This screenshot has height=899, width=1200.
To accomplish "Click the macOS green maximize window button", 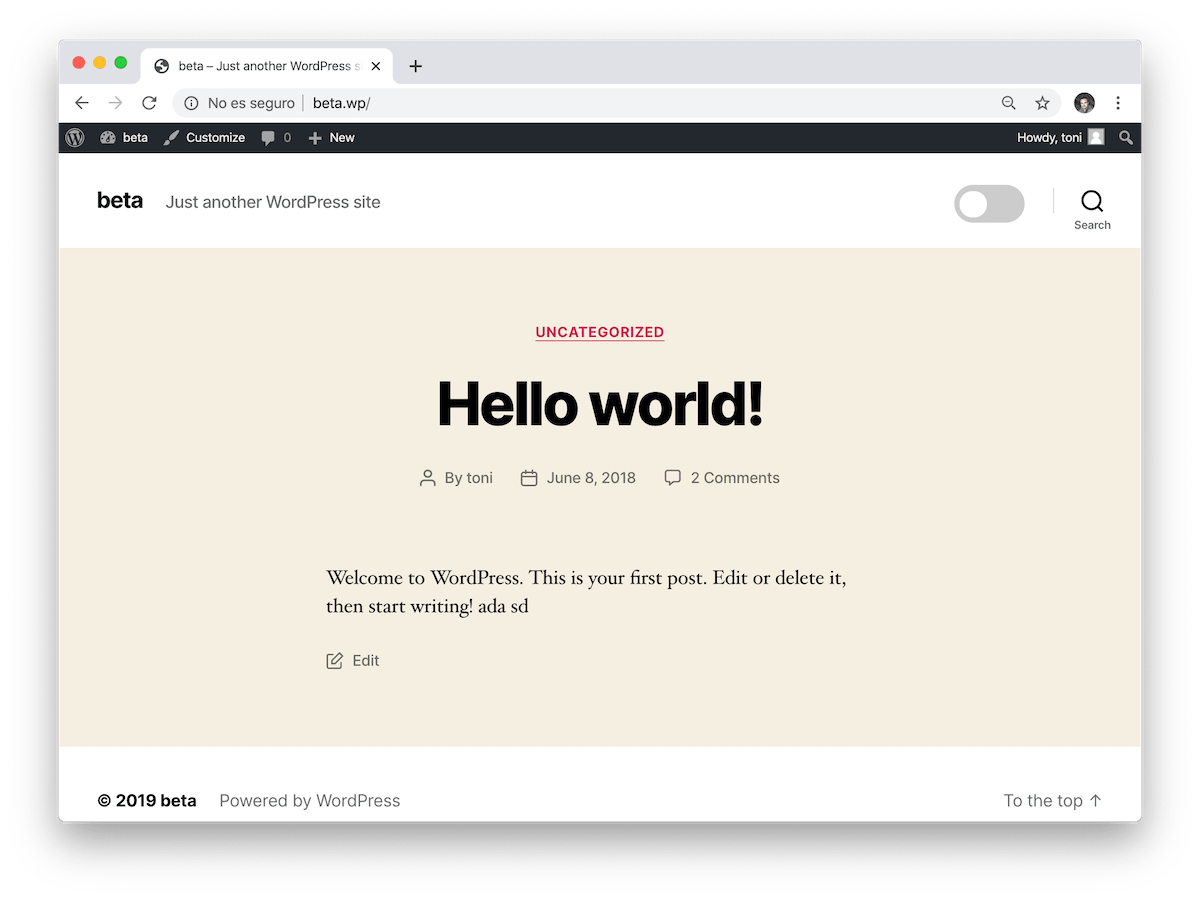I will [120, 63].
